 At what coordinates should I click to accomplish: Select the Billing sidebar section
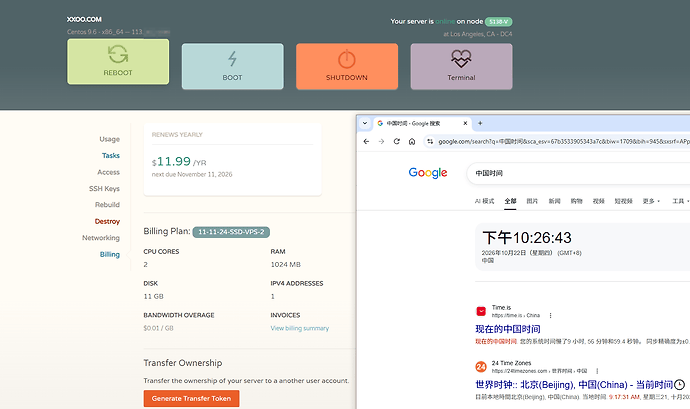(110, 254)
